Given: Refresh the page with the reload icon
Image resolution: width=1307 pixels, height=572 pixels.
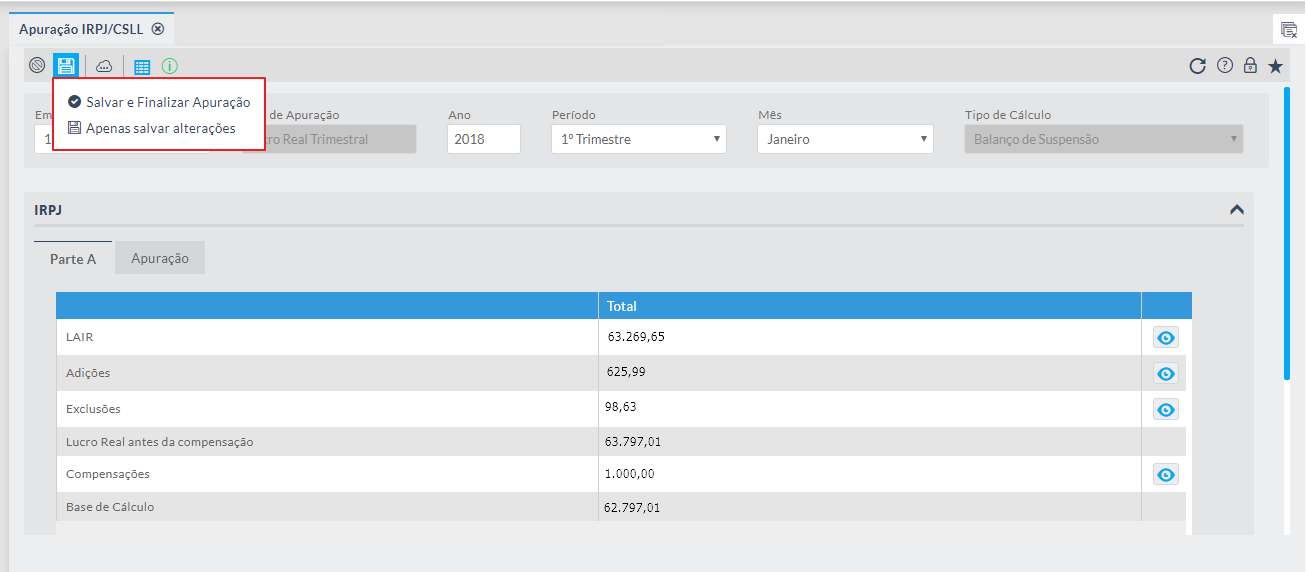Looking at the screenshot, I should pyautogui.click(x=1197, y=66).
